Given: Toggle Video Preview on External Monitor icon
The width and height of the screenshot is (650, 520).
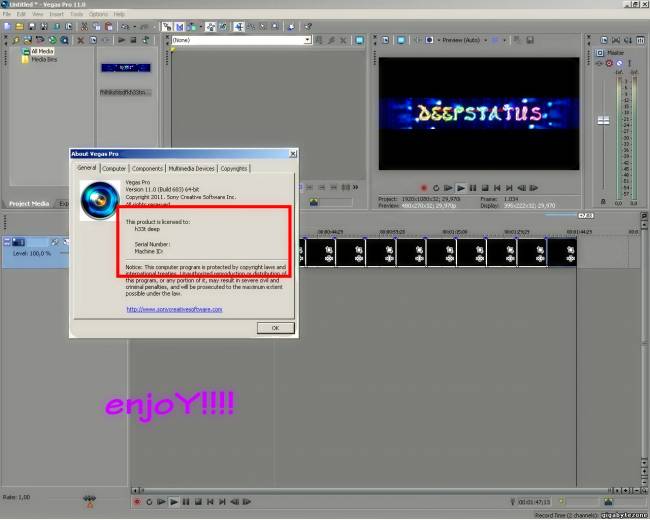Looking at the screenshot, I should tap(401, 40).
